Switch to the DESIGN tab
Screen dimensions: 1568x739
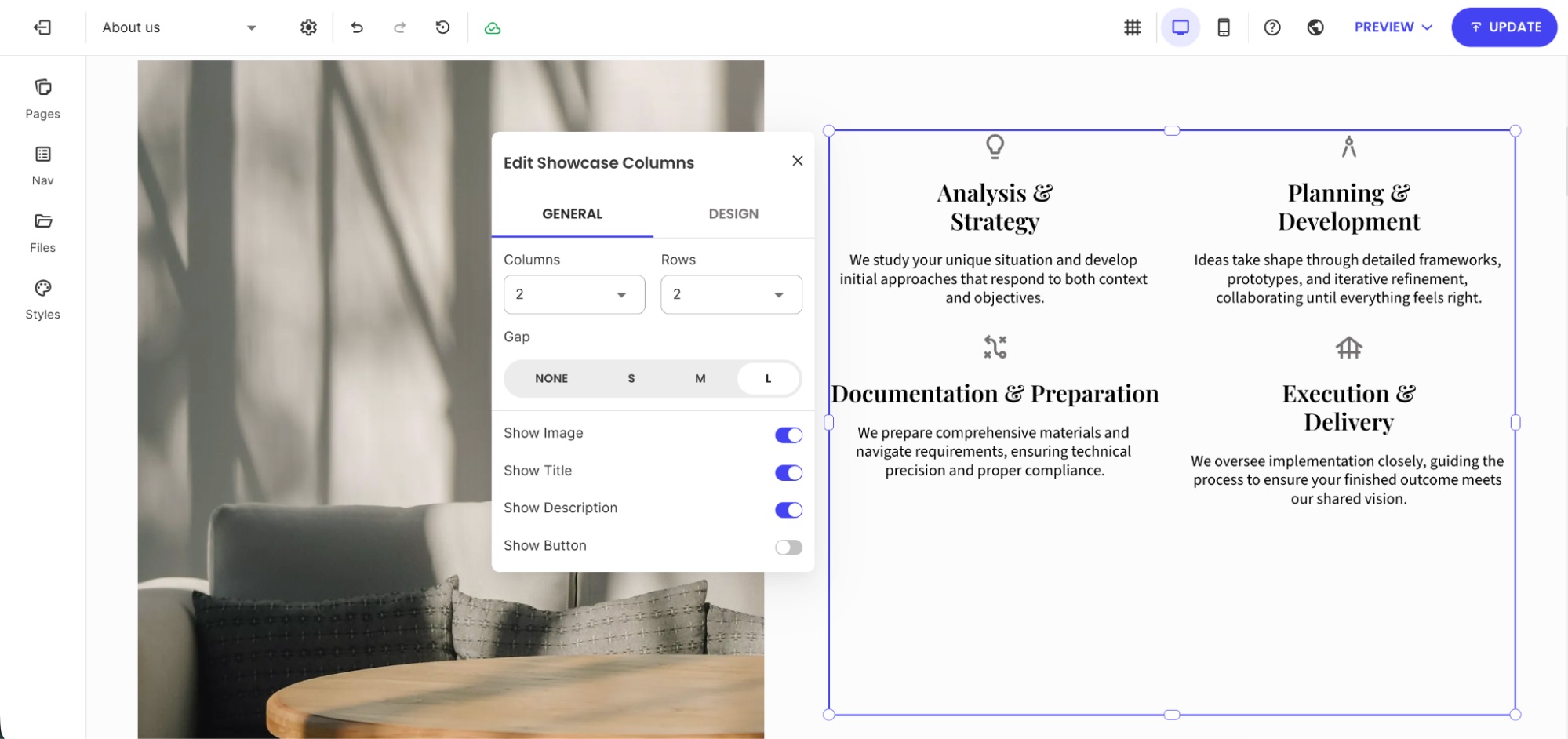click(x=733, y=214)
